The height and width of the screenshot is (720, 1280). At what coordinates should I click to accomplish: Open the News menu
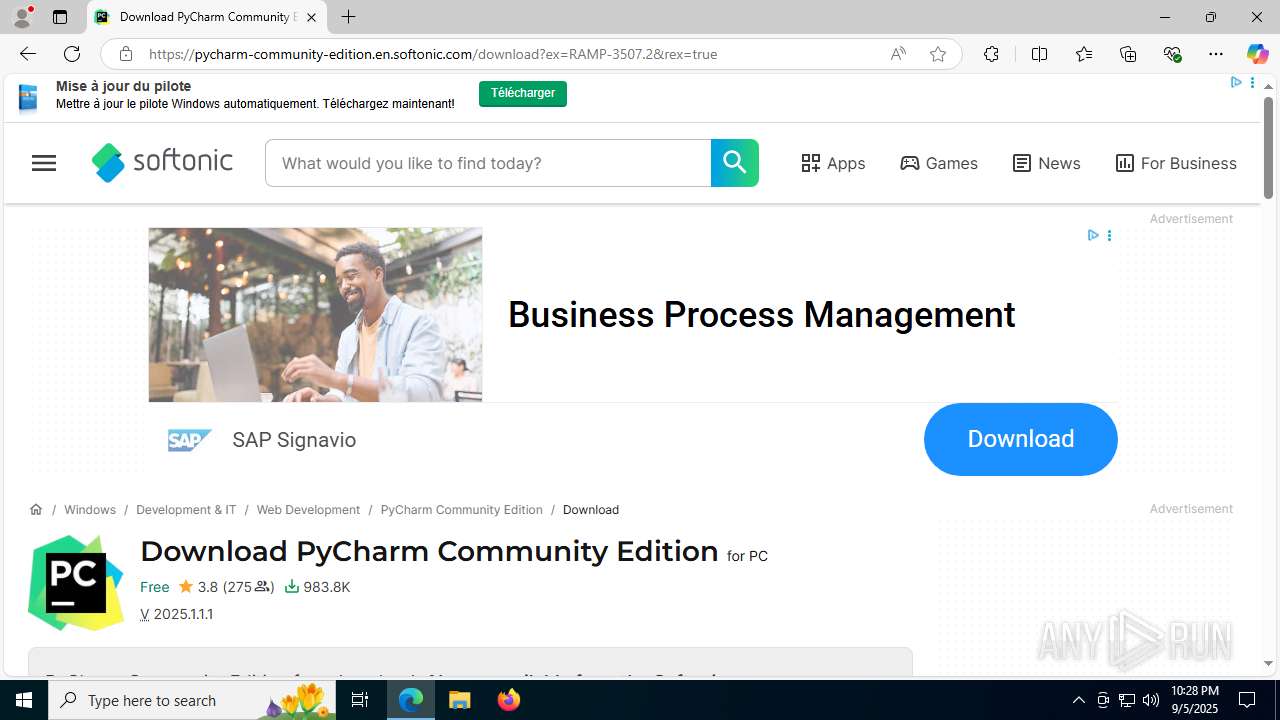[x=1046, y=163]
